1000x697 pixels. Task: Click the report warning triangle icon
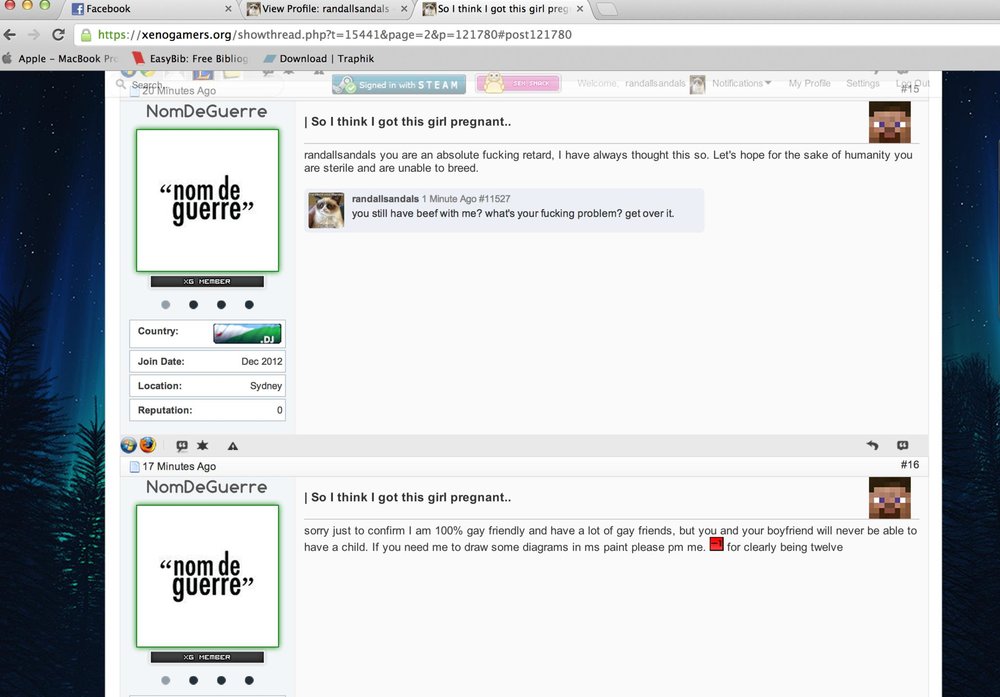(x=233, y=446)
